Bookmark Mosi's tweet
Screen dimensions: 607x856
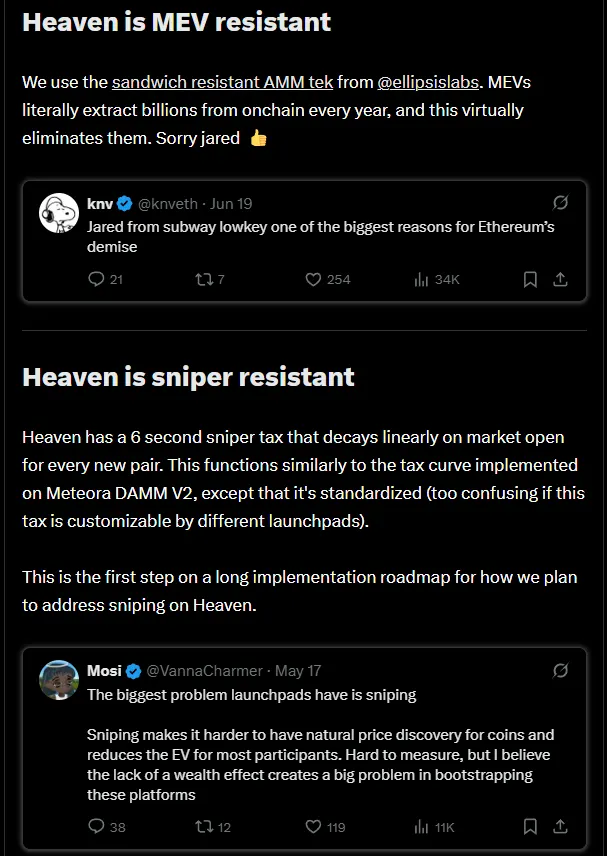(x=529, y=827)
